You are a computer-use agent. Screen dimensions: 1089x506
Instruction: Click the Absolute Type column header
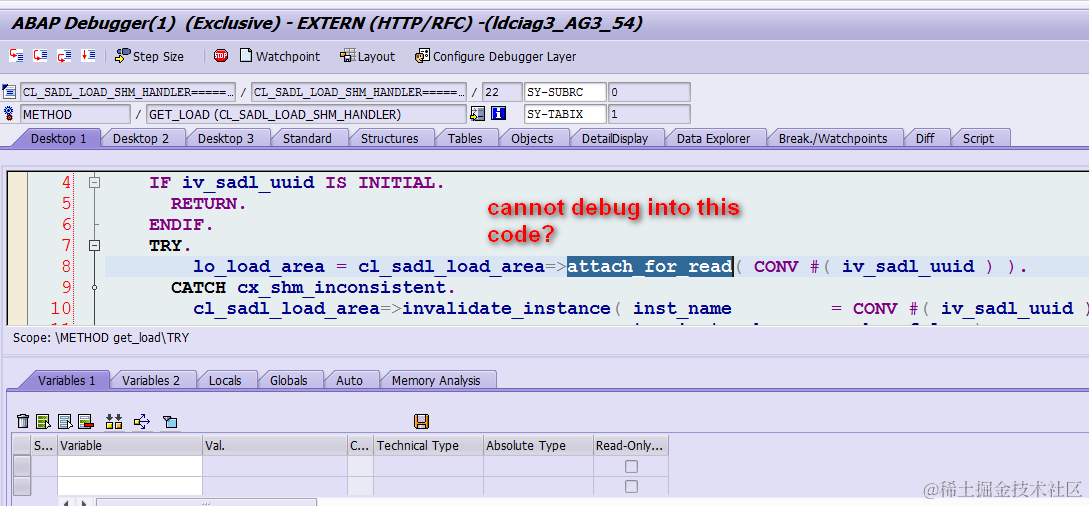pos(538,446)
